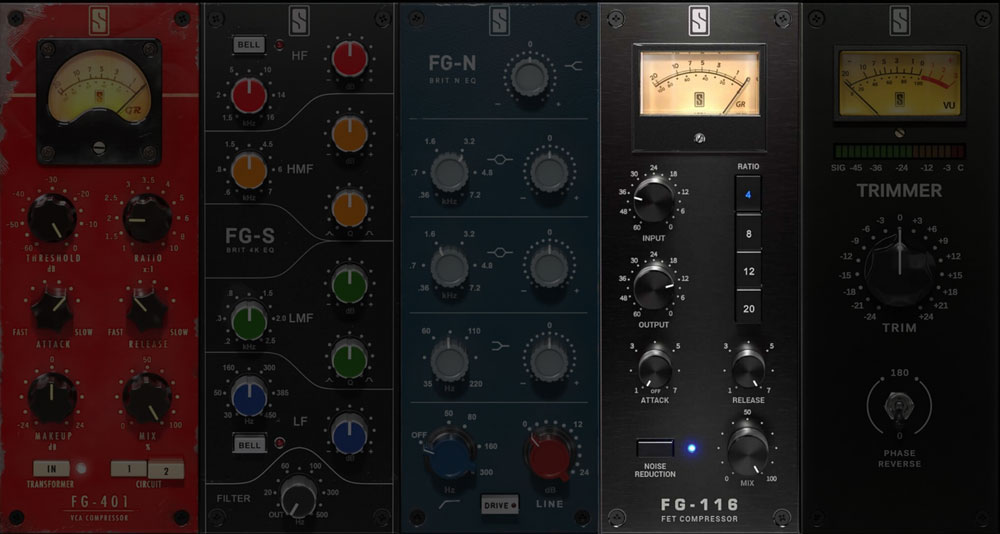Image resolution: width=1000 pixels, height=534 pixels.
Task: Click the Filter knob on FG-S
Action: tap(300, 494)
